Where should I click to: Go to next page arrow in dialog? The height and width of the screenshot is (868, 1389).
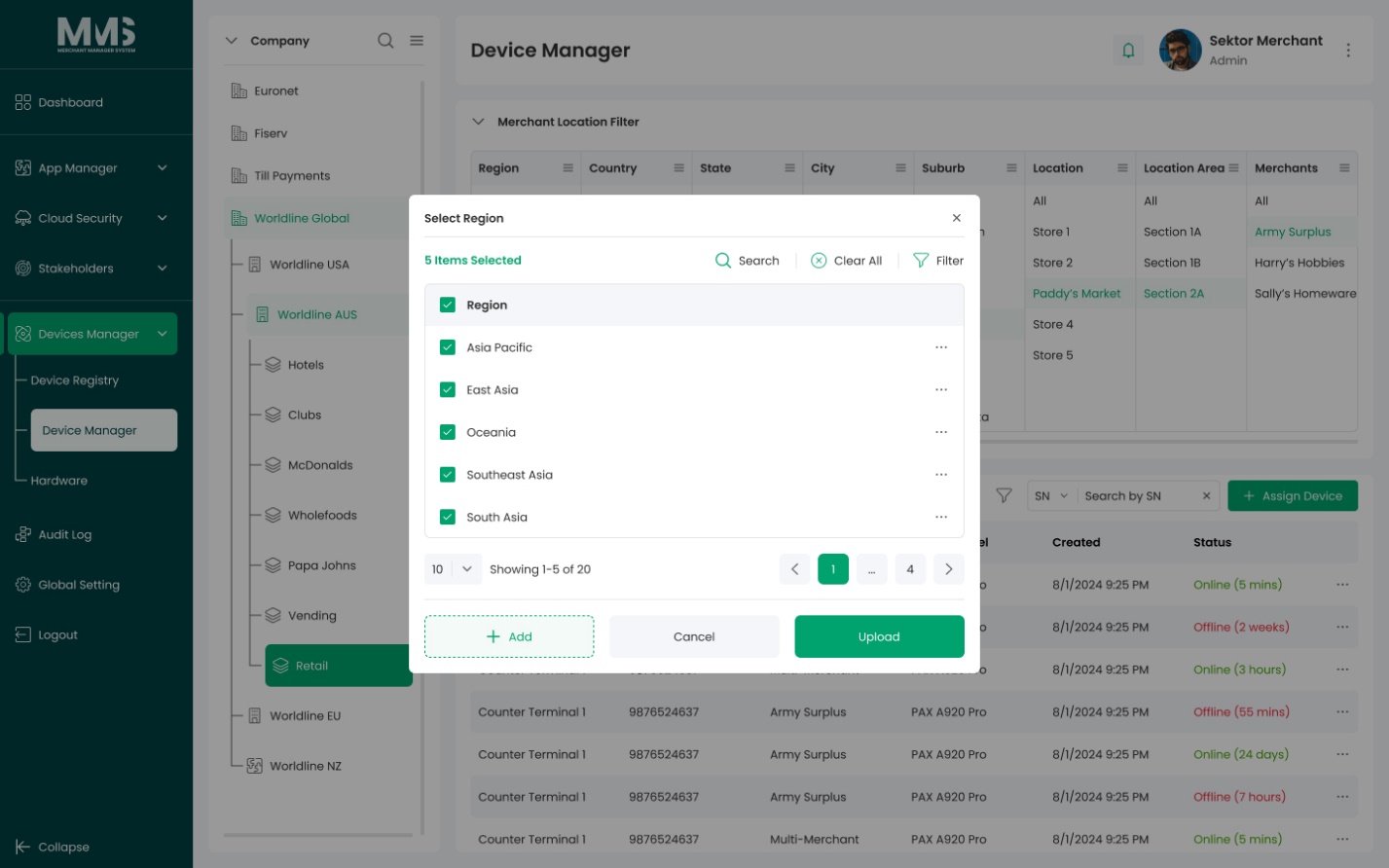[949, 569]
